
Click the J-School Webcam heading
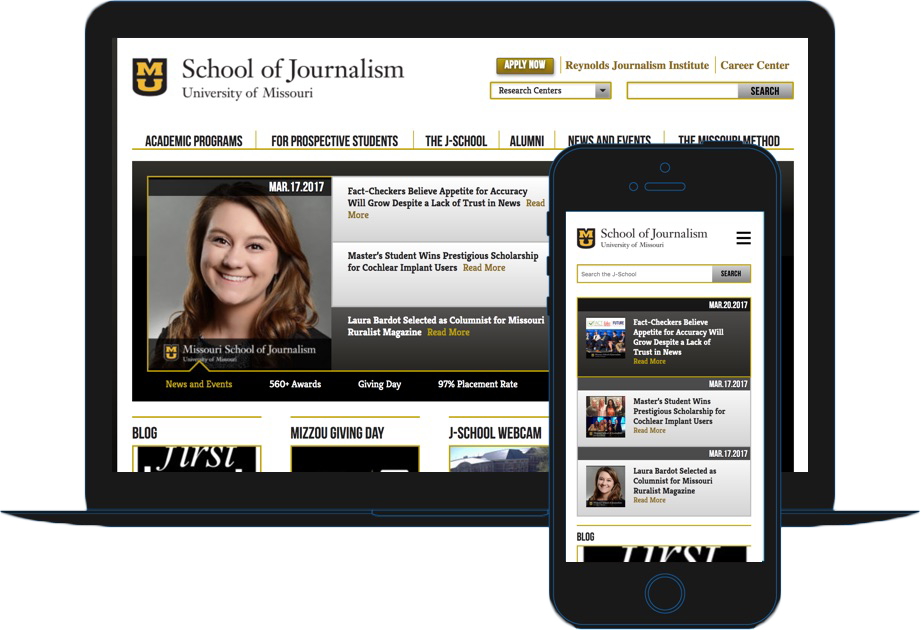pos(495,433)
